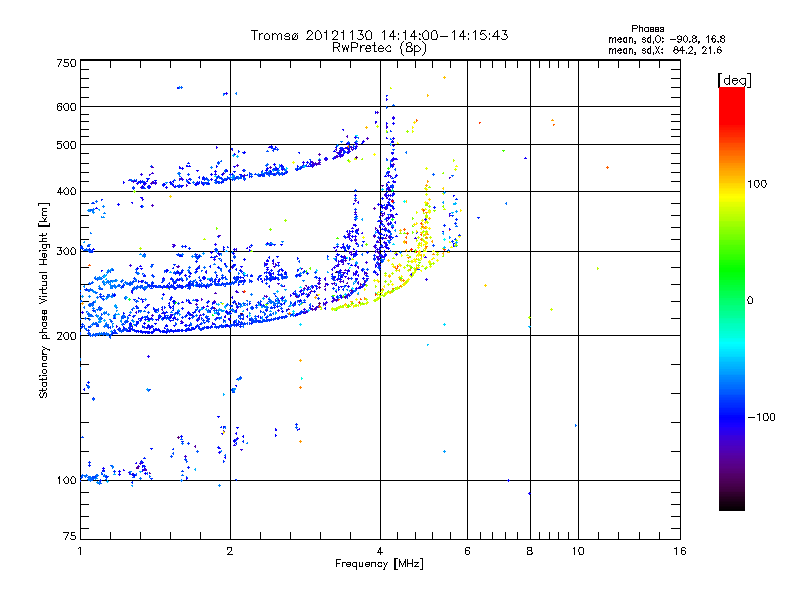
Task: Click the phase colorbar gradient
Action: (x=732, y=298)
